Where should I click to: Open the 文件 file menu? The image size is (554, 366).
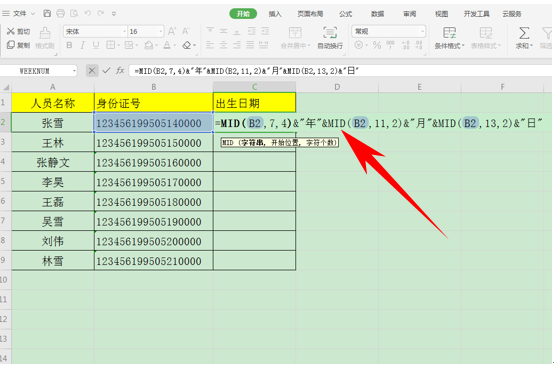(20, 13)
